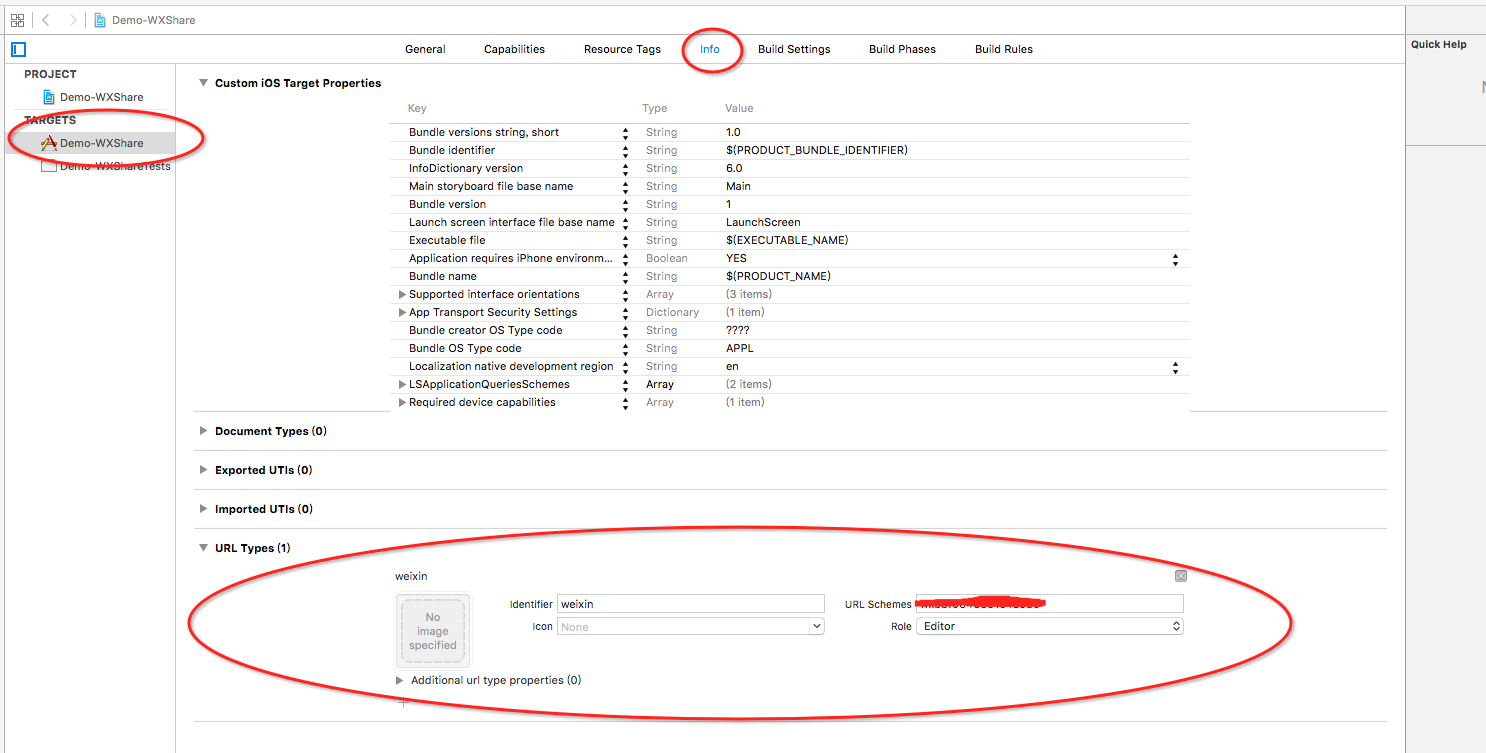The width and height of the screenshot is (1486, 753).
Task: Select Demo-WXShareTests target
Action: click(115, 166)
